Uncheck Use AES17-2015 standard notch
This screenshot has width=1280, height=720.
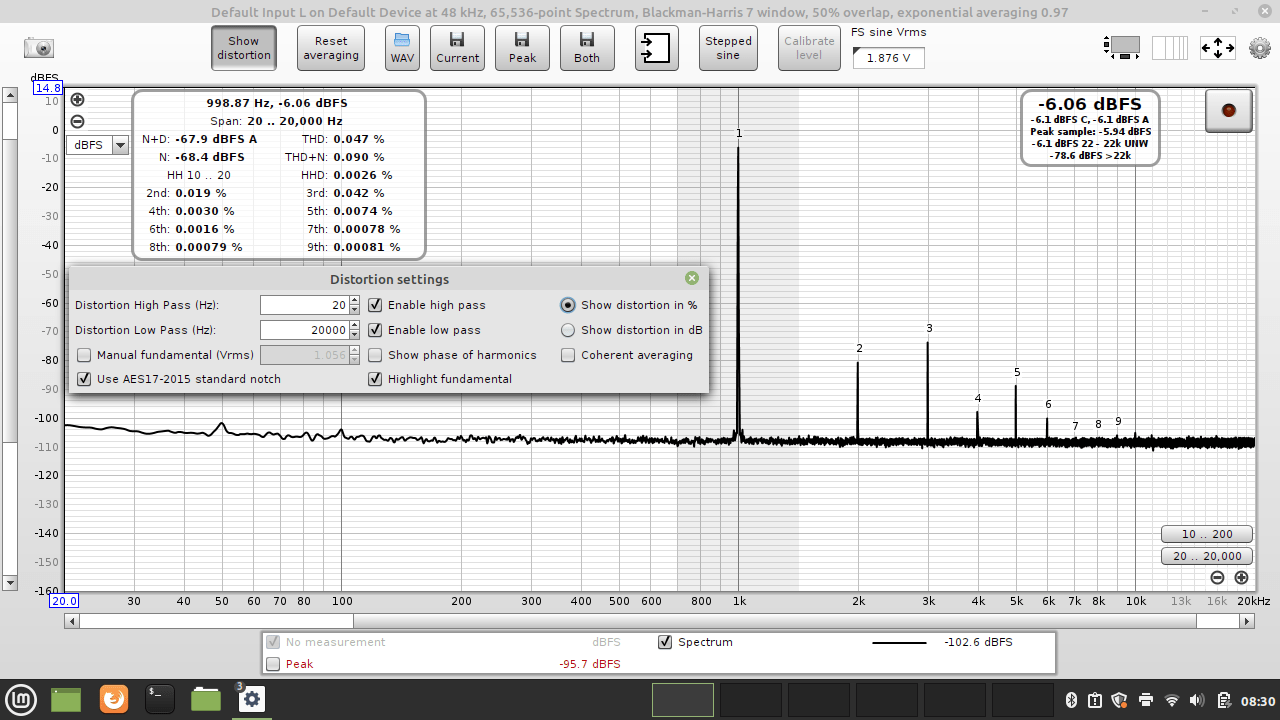tap(84, 379)
